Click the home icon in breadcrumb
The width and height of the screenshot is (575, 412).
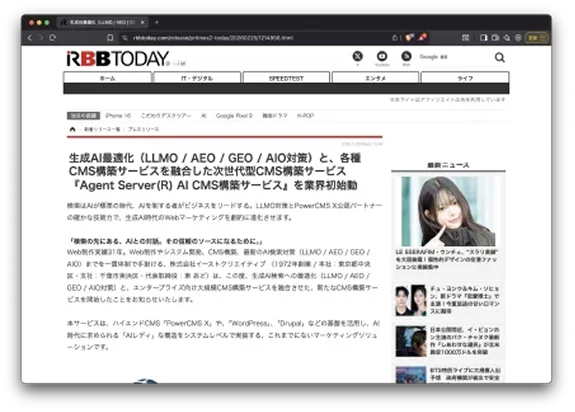coord(72,129)
